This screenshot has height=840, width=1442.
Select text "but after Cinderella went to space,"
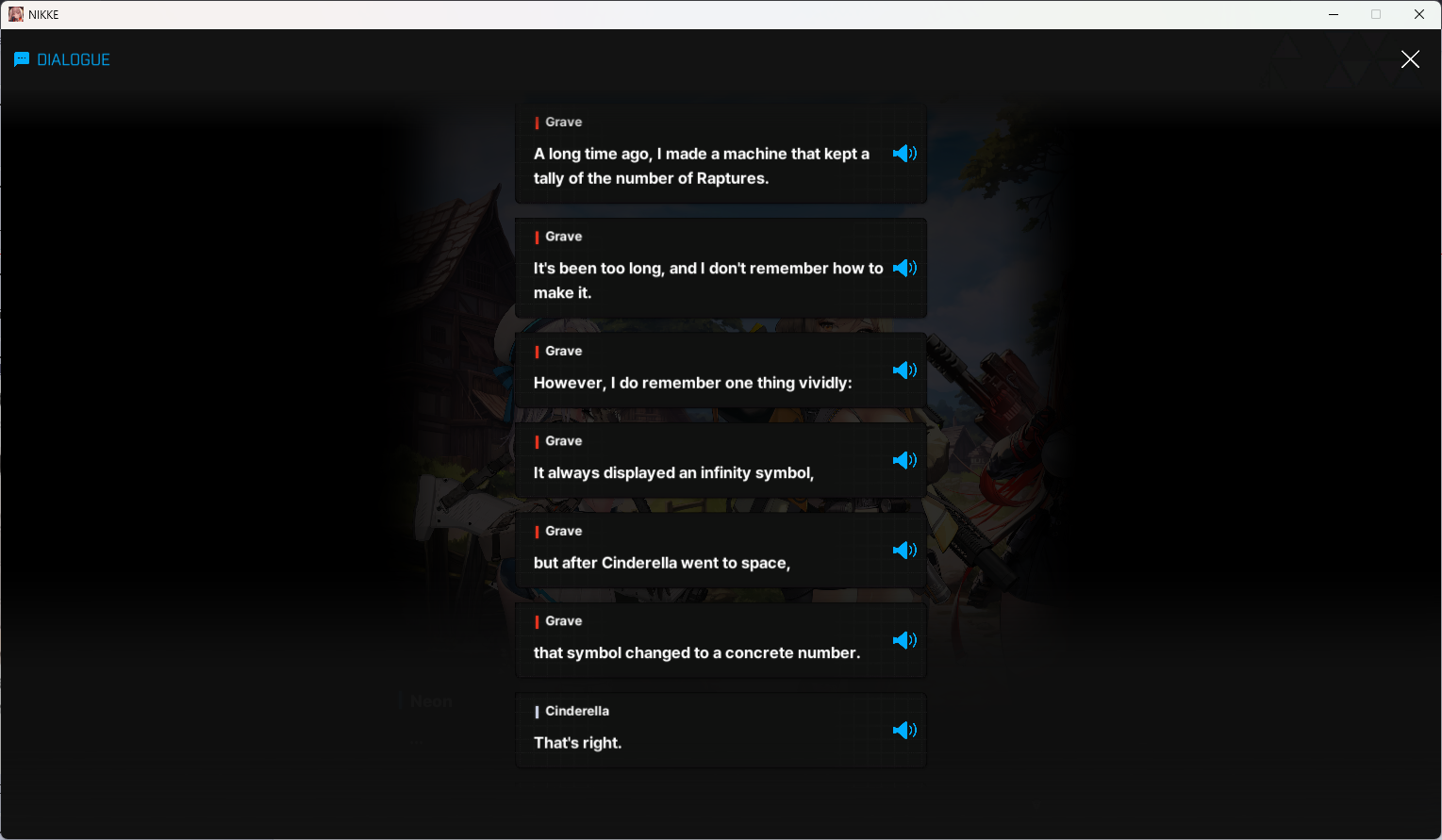[662, 563]
